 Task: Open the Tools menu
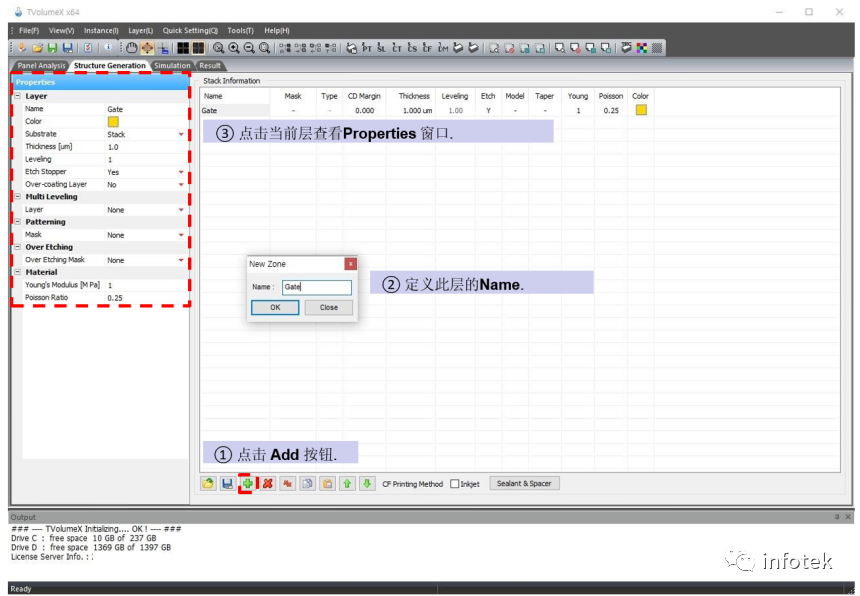240,31
